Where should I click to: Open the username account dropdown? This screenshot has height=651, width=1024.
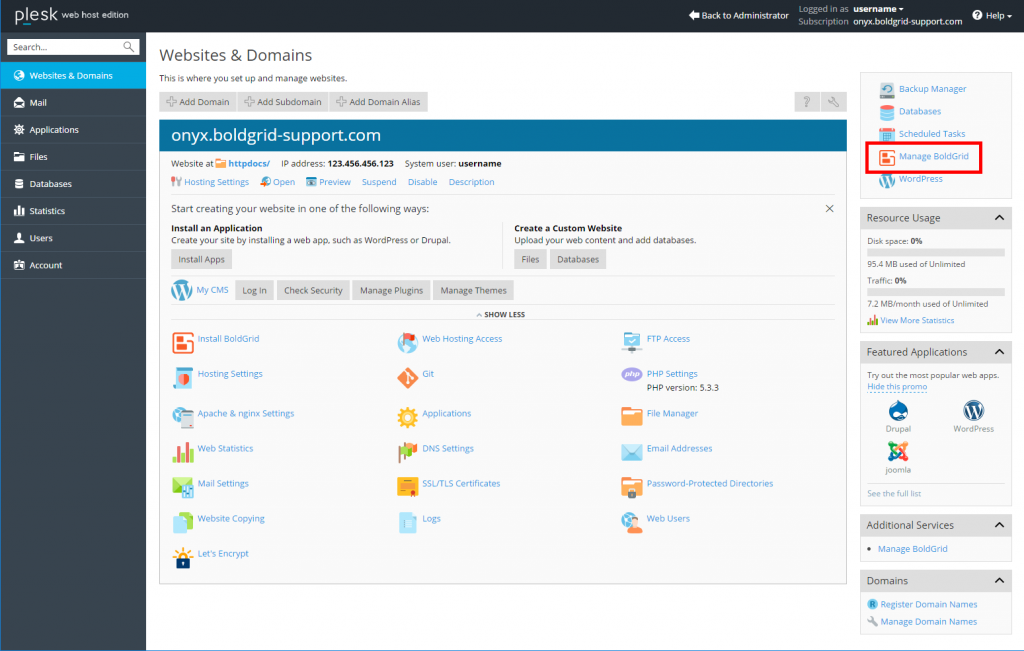click(x=878, y=9)
